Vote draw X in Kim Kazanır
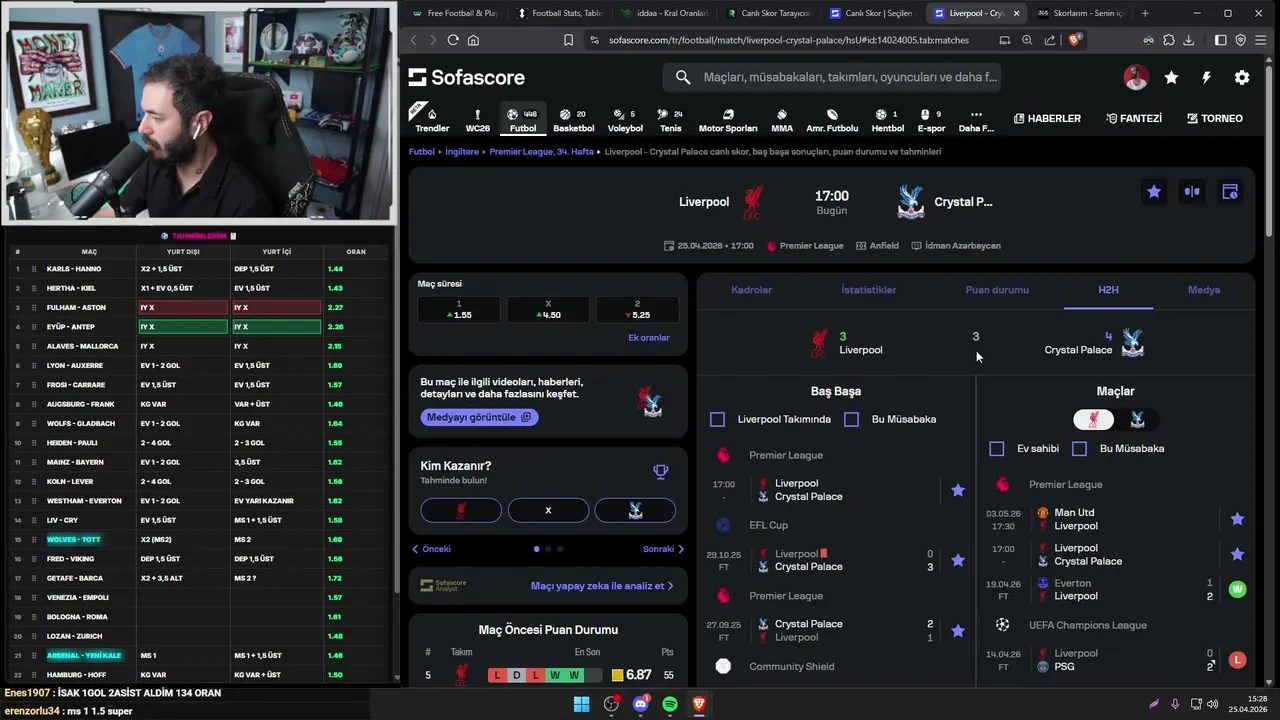This screenshot has height=720, width=1280. pyautogui.click(x=548, y=510)
